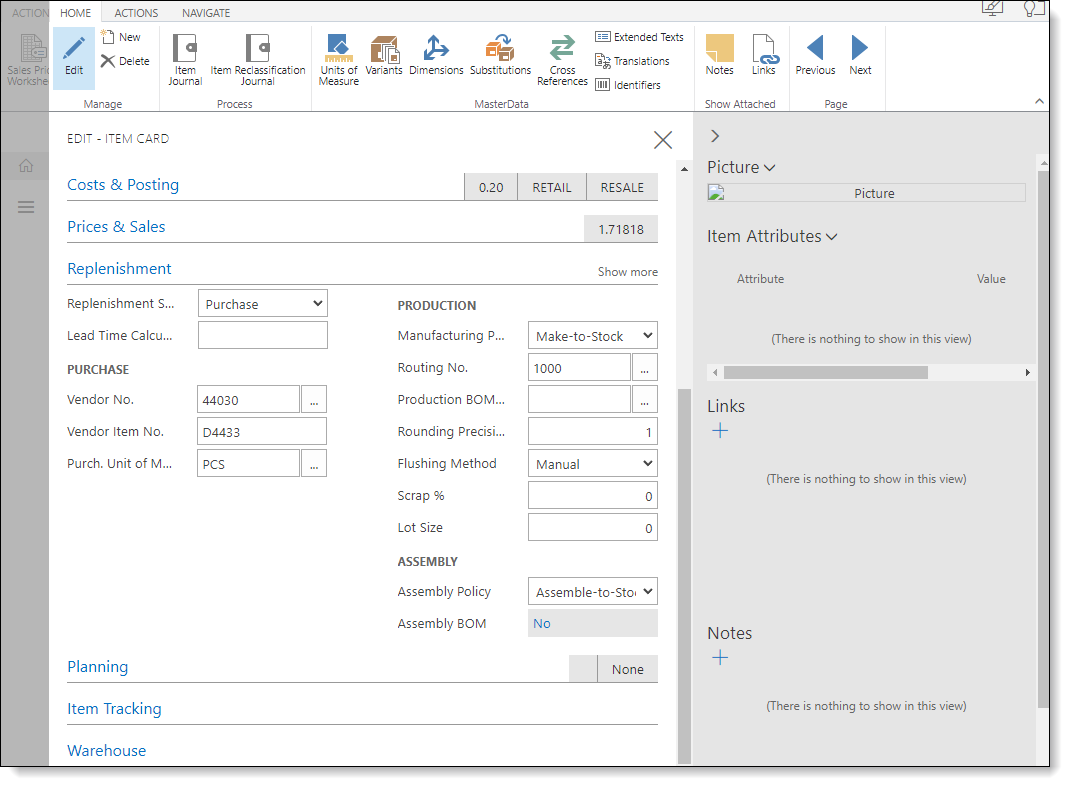Open Variants for this item
This screenshot has height=787, width=1070.
384,55
